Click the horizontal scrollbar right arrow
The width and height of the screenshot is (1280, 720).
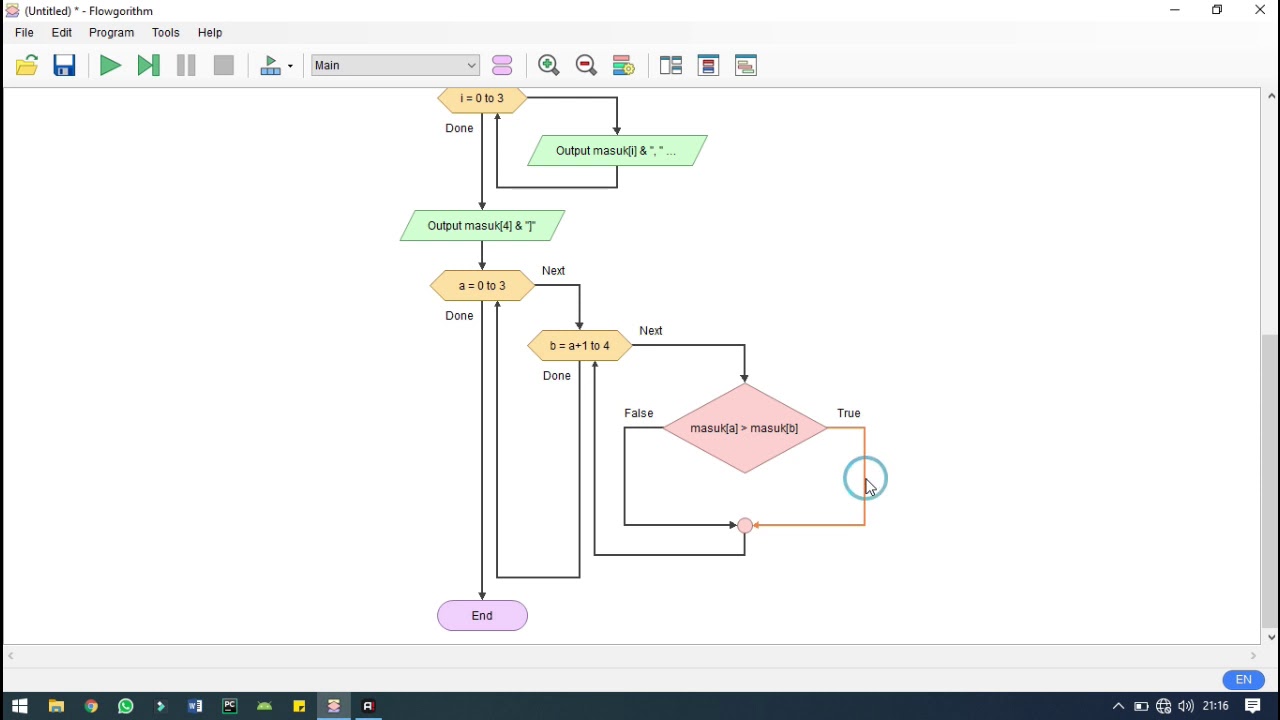point(1253,656)
